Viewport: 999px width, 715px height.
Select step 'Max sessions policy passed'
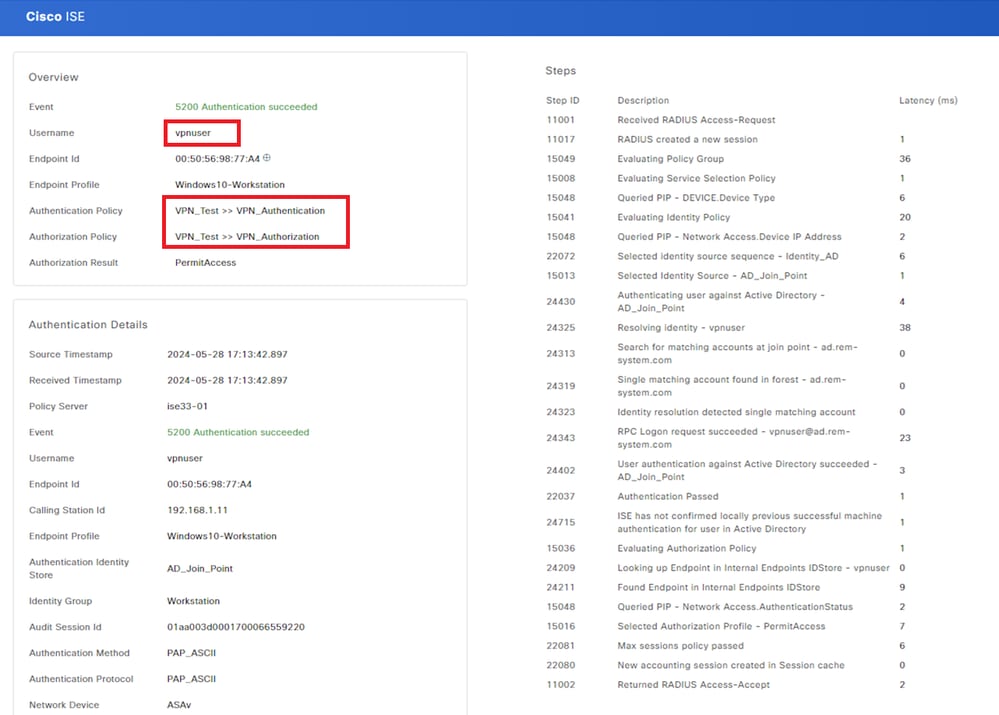click(680, 646)
